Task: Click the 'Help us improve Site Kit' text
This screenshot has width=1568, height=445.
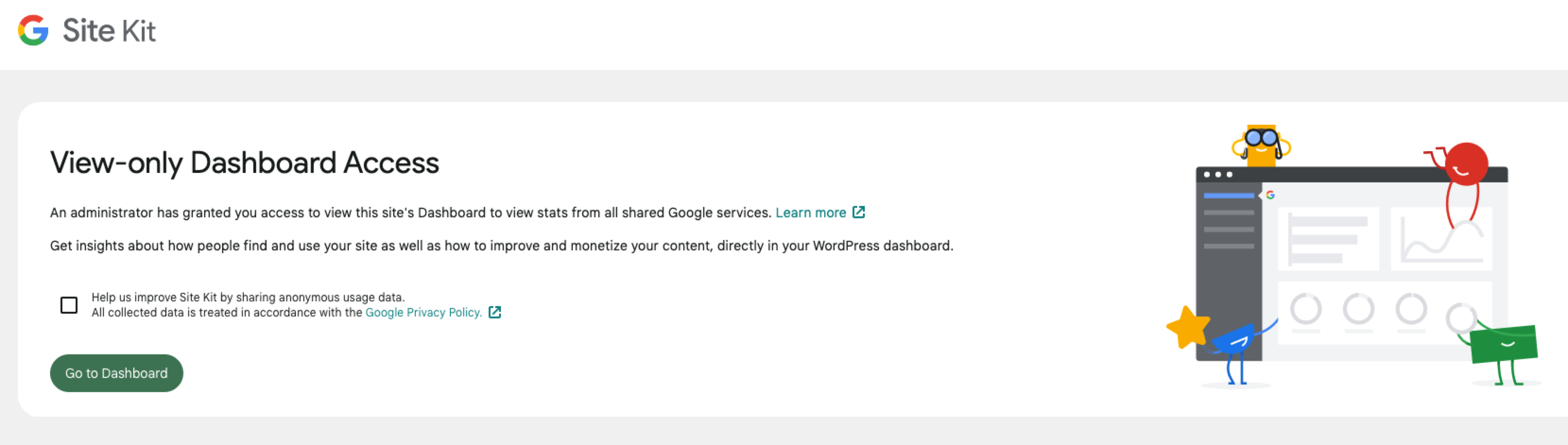Action: coord(248,297)
